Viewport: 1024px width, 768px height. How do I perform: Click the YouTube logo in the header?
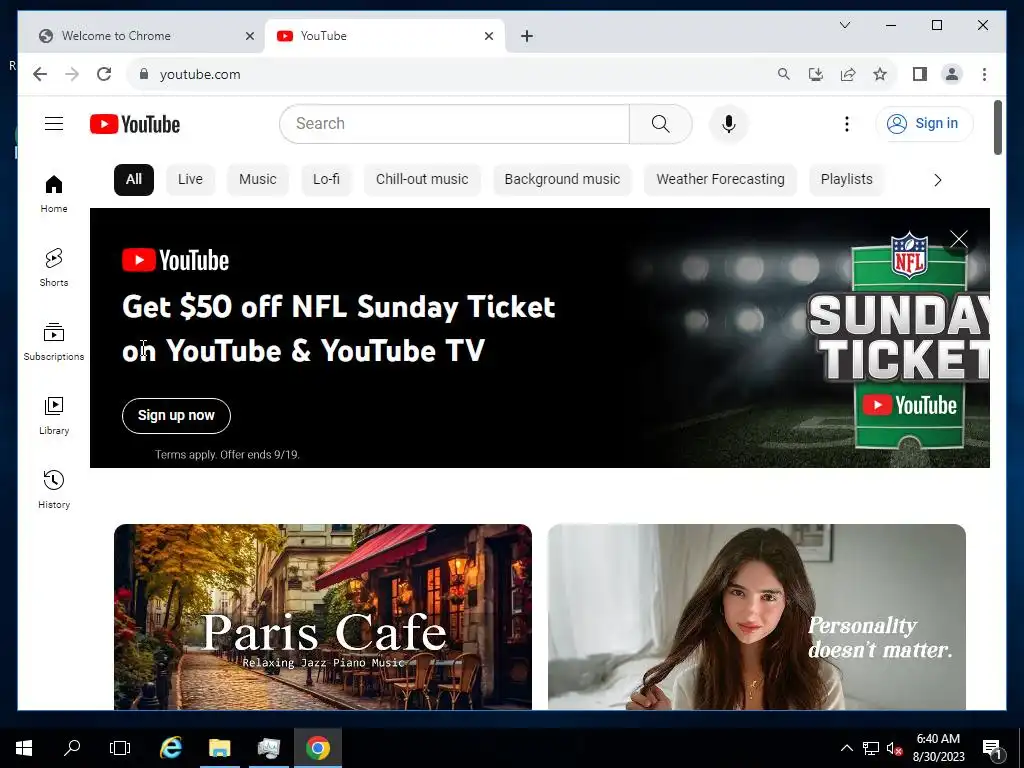[135, 124]
